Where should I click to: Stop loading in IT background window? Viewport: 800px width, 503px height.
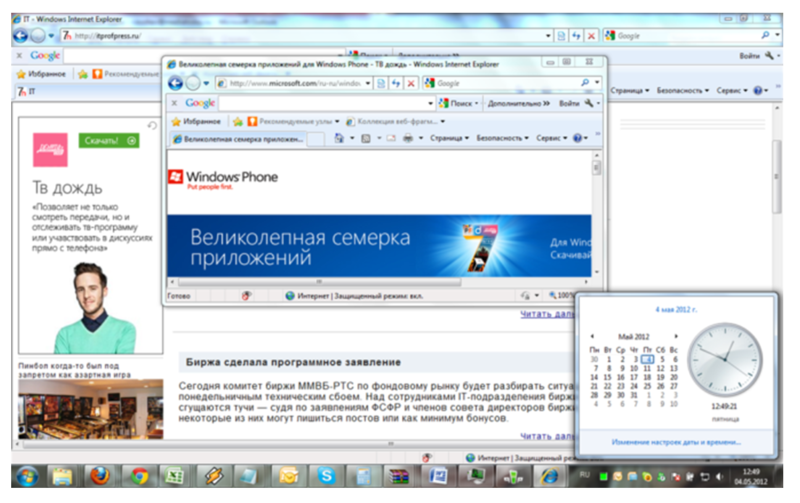(591, 36)
